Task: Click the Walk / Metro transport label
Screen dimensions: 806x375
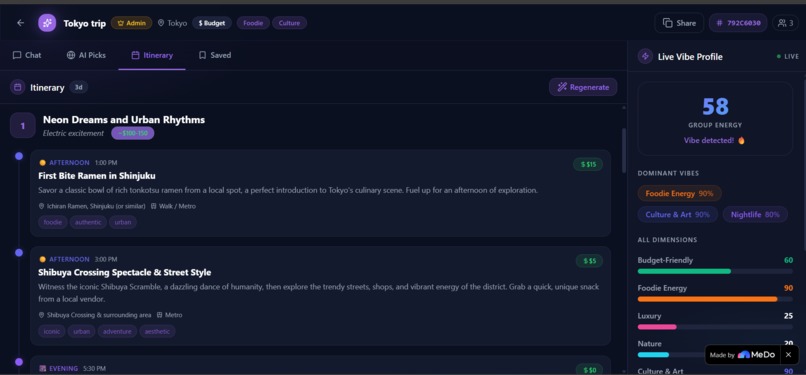Action: pos(173,206)
